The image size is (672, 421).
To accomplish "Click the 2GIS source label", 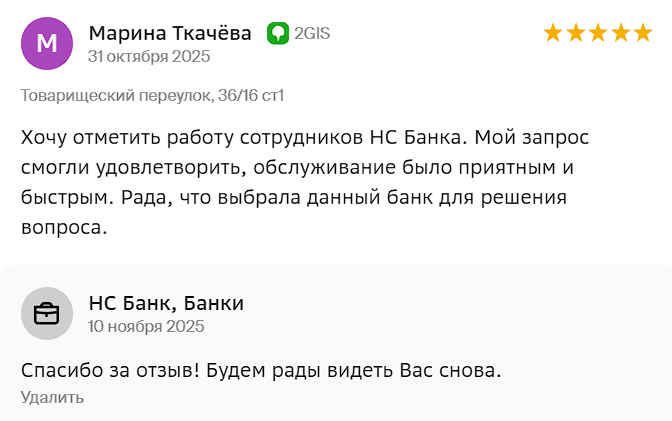I will [x=311, y=33].
